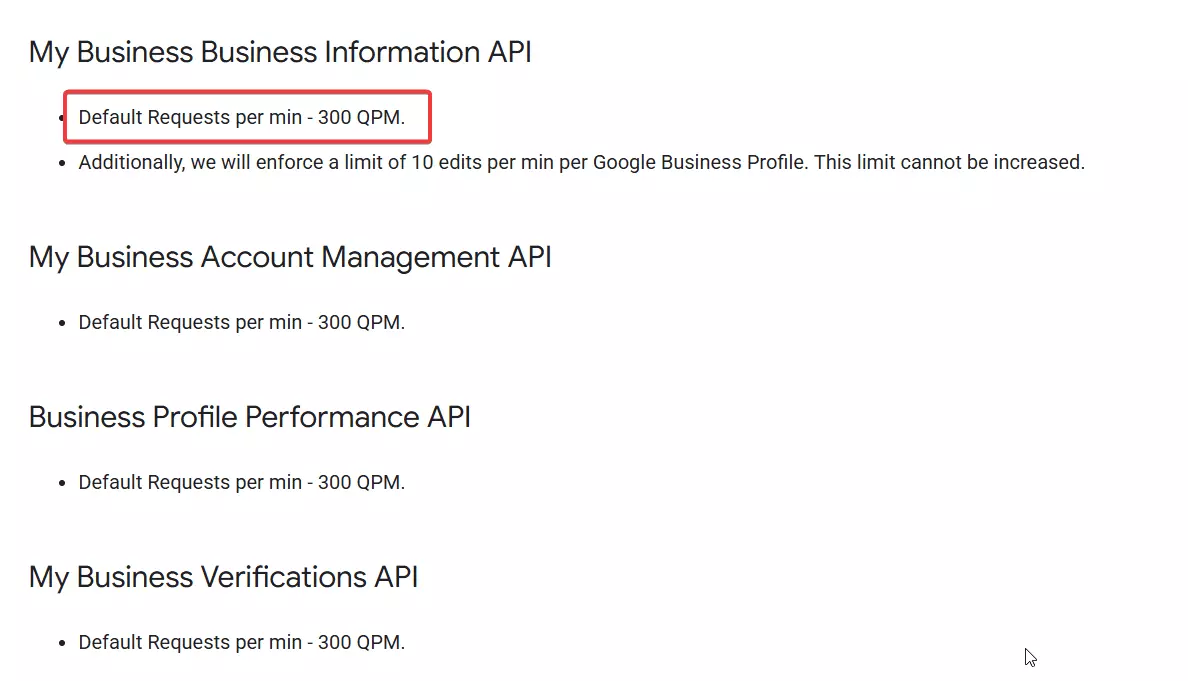The height and width of the screenshot is (681, 1188).
Task: Select Default Requests line under Account Management API
Action: click(x=241, y=323)
